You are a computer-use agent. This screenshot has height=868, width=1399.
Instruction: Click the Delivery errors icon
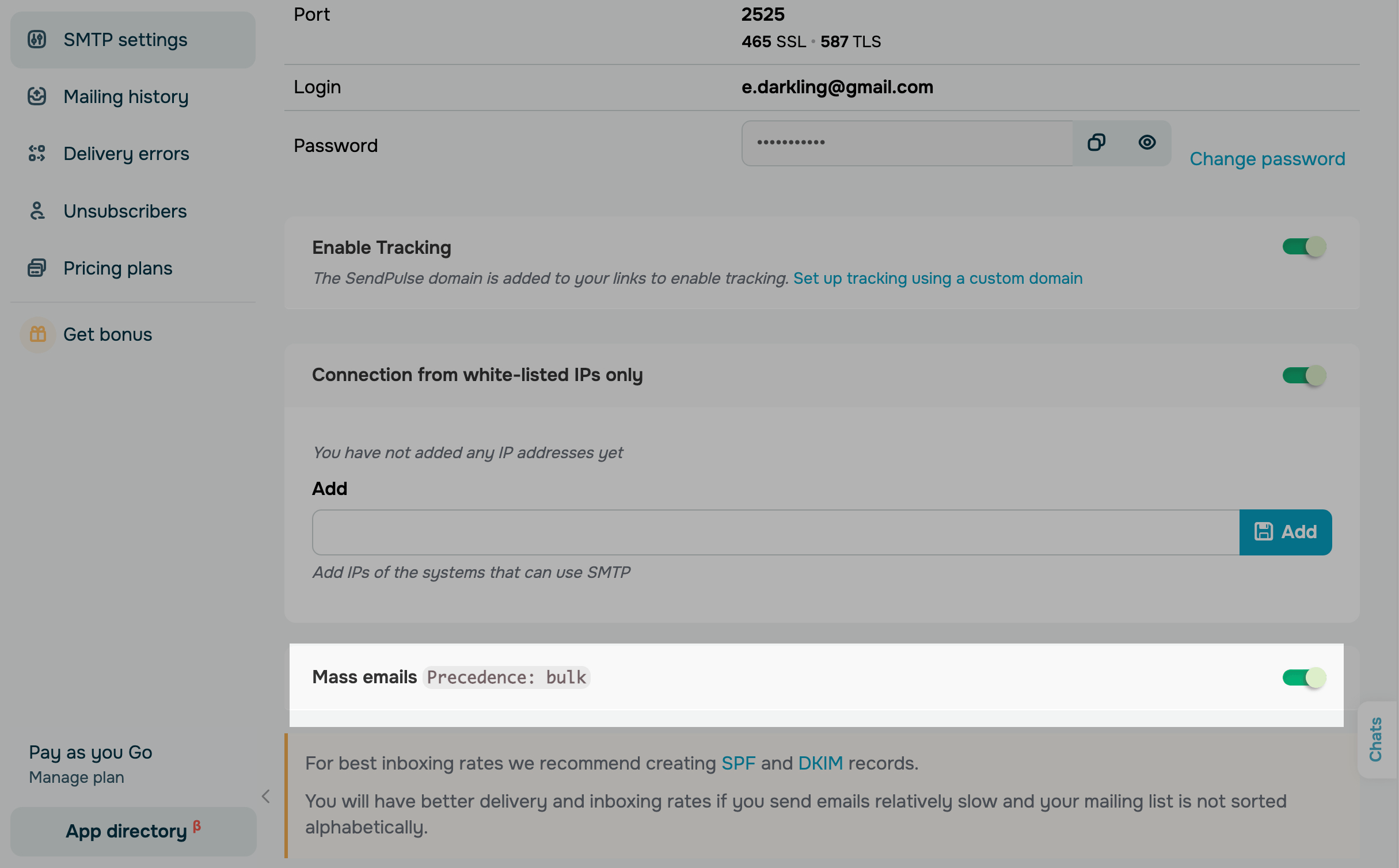point(37,154)
